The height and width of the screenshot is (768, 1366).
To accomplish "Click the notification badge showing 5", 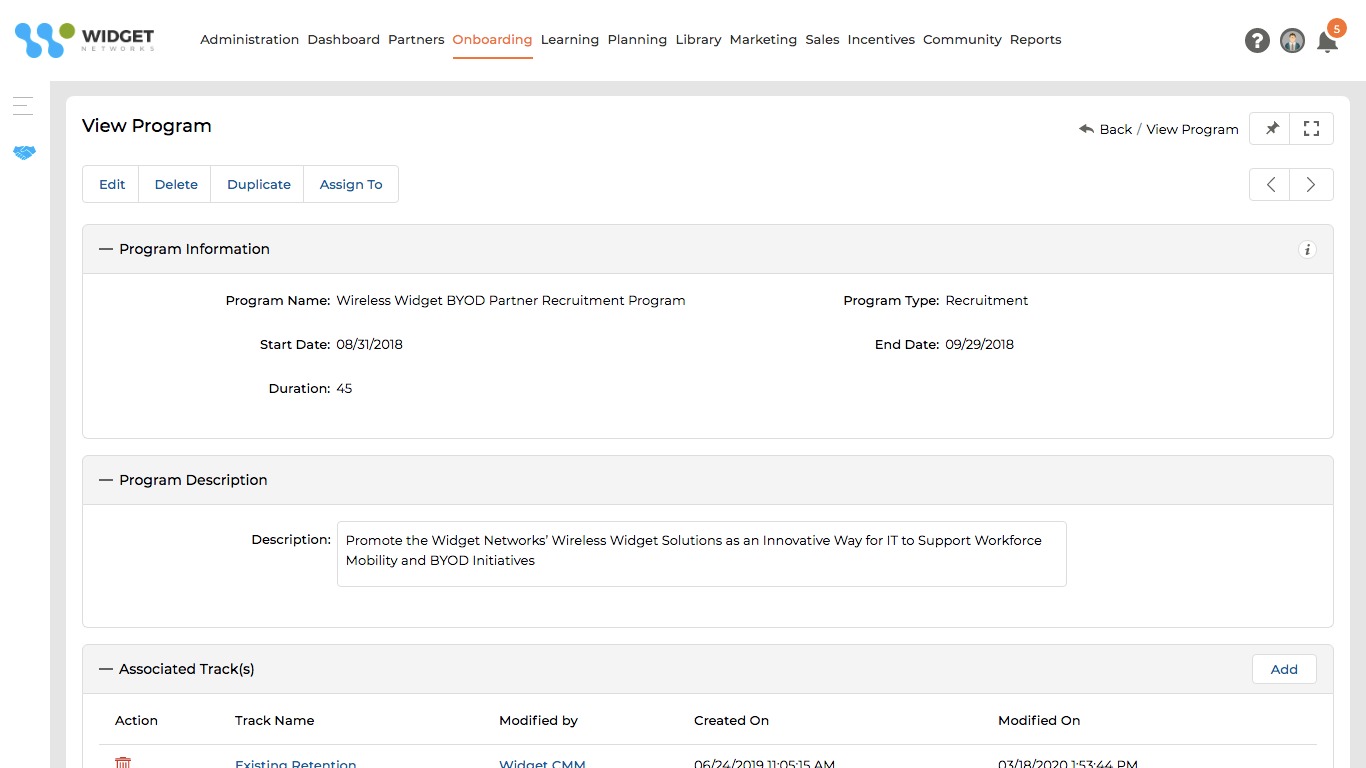I will 1336,28.
